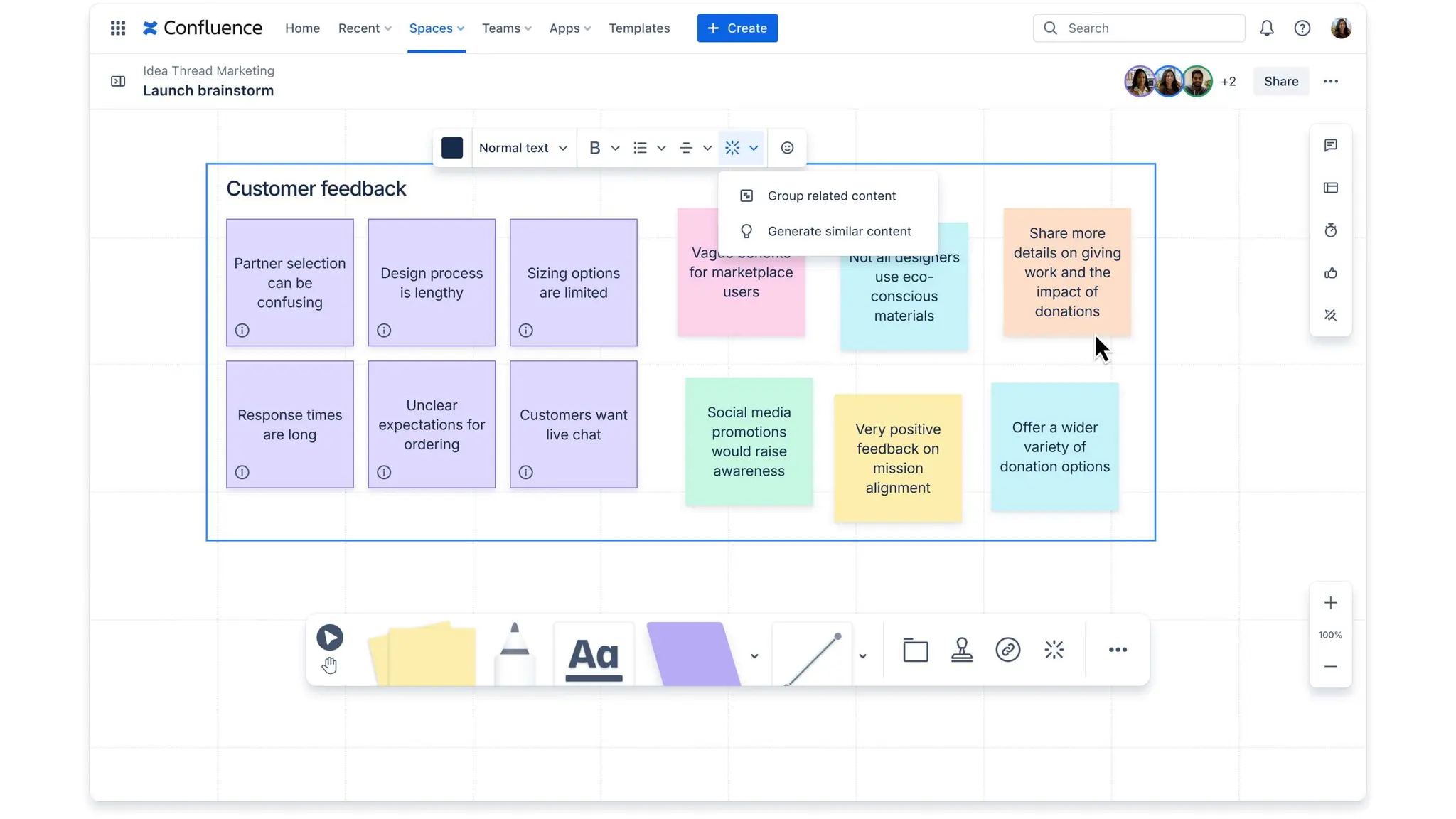
Task: Select the stamp tool in bottom toolbar
Action: tap(961, 650)
